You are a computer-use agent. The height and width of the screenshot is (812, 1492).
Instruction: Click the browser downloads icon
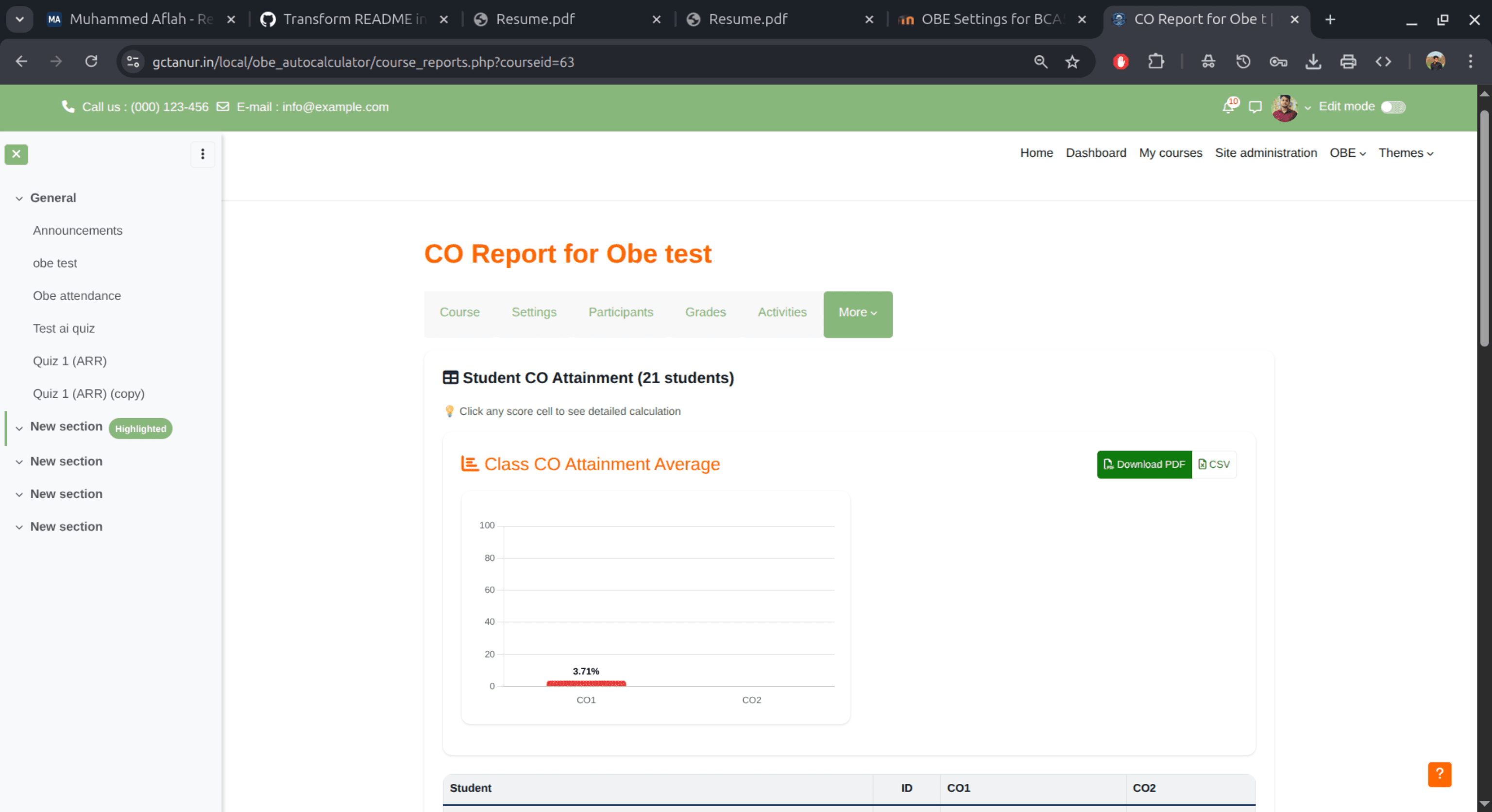point(1313,61)
